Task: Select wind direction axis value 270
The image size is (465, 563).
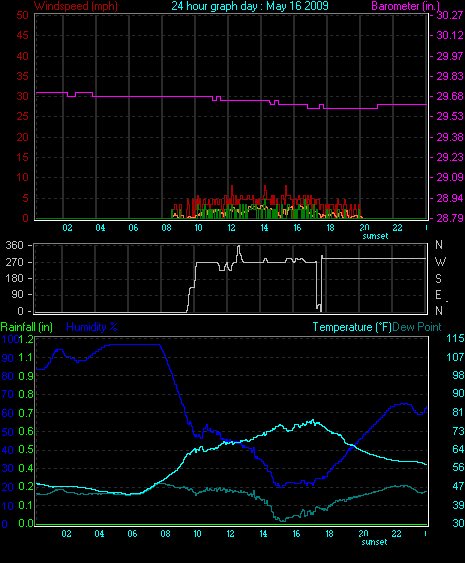Action: 15,262
